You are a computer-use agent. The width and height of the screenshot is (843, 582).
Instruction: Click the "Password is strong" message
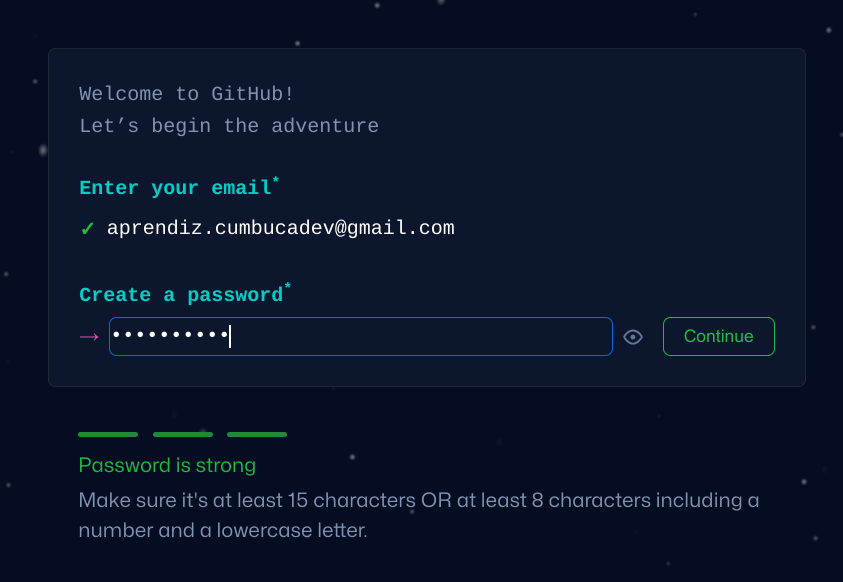click(167, 465)
